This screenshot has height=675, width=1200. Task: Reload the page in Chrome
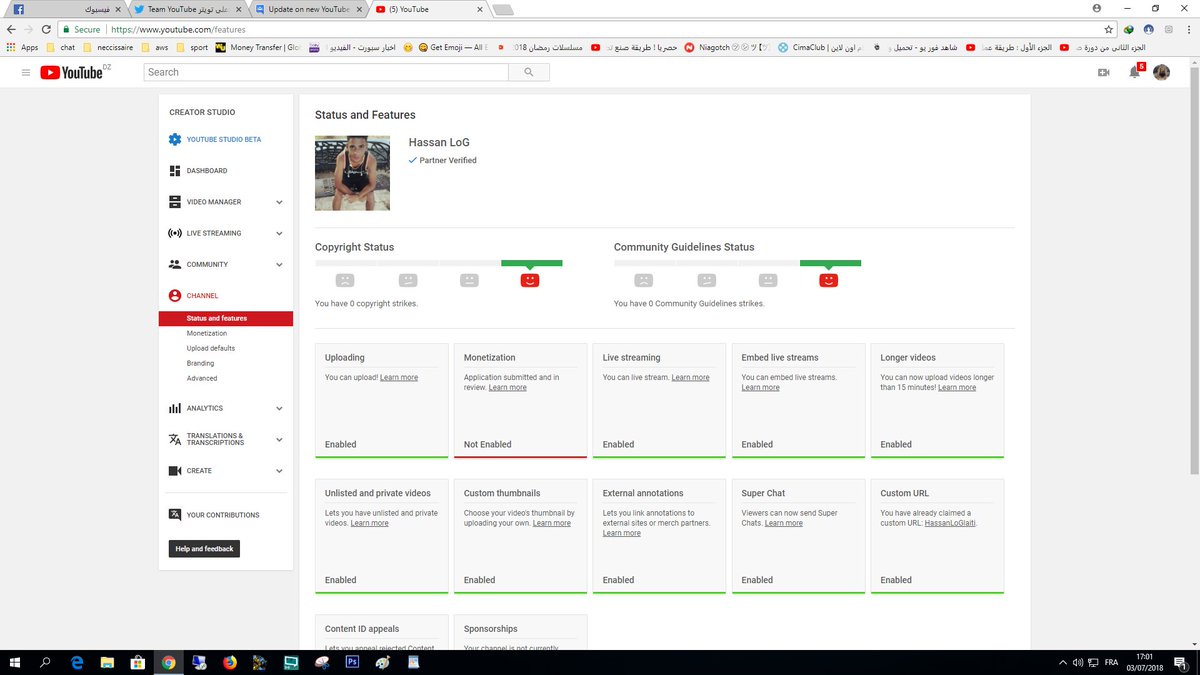pyautogui.click(x=45, y=30)
